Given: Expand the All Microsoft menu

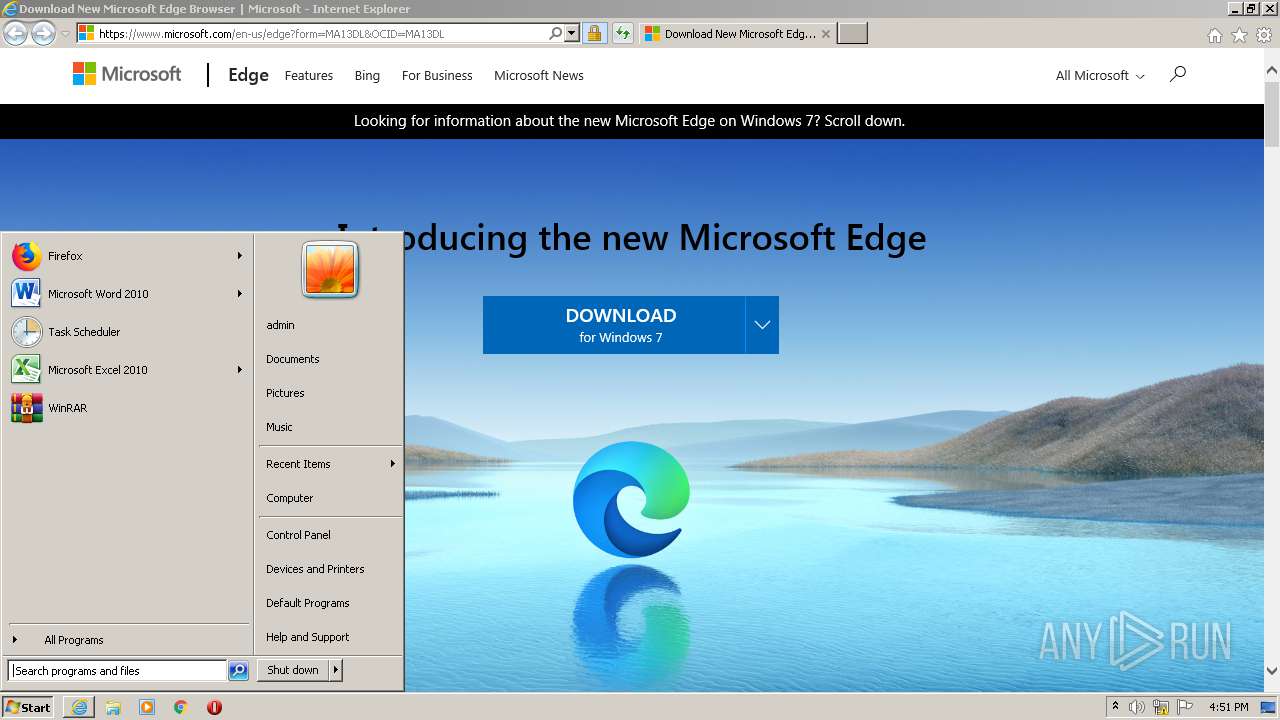Looking at the screenshot, I should tap(1100, 75).
